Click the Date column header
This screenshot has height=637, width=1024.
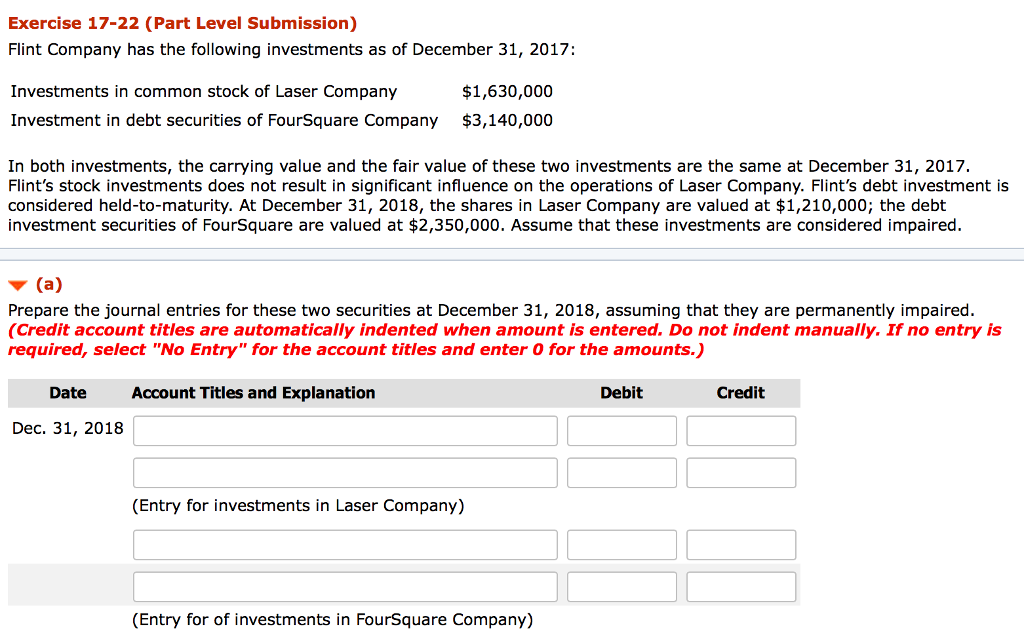68,393
